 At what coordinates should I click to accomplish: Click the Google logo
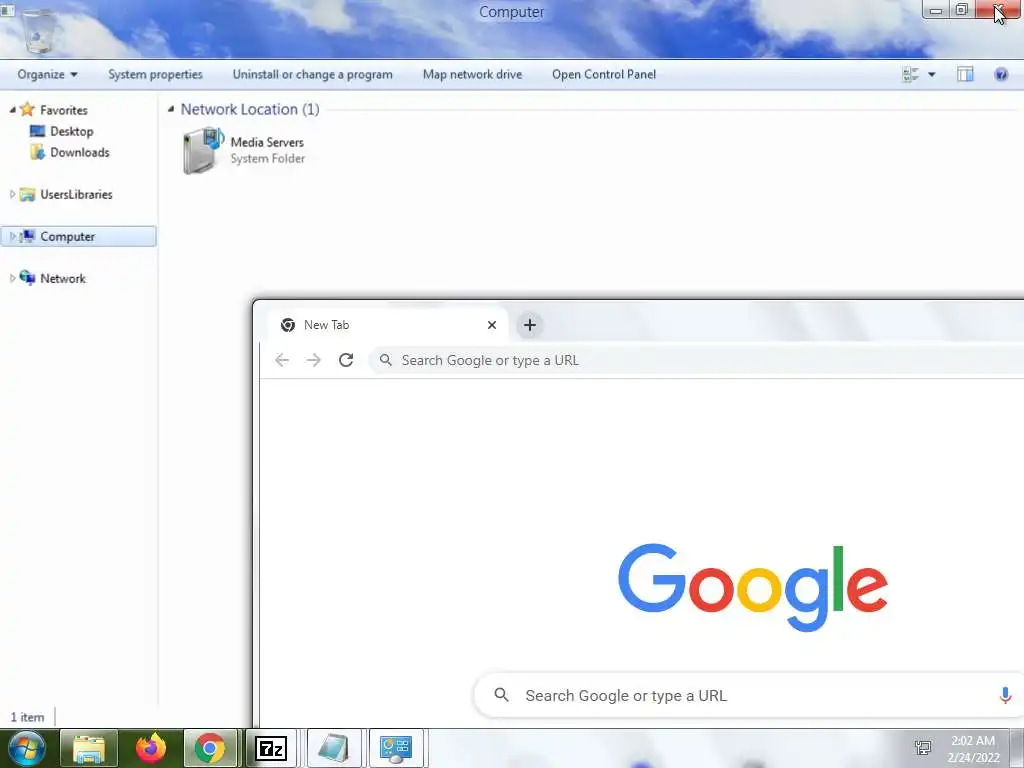(752, 587)
